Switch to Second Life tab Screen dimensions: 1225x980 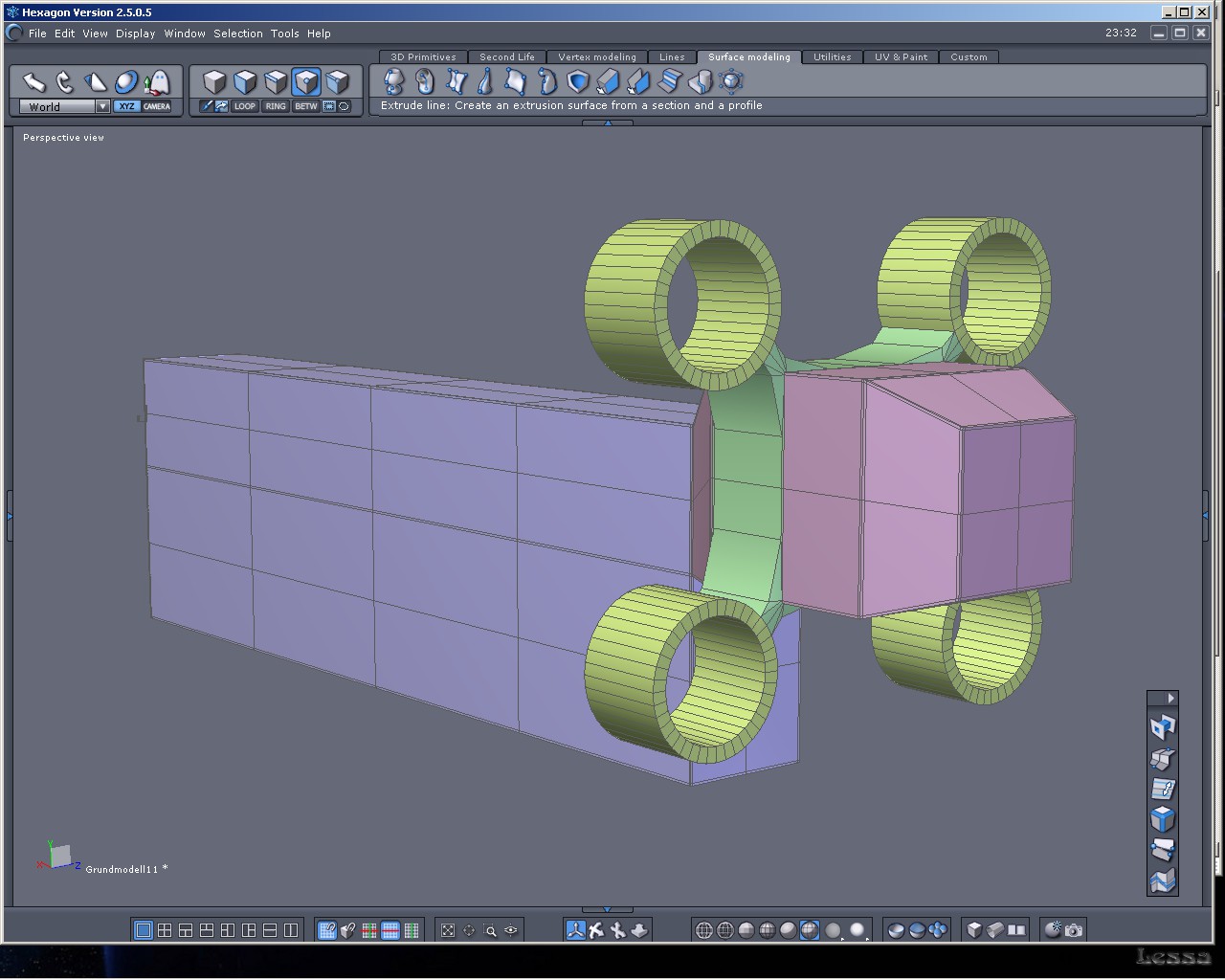[507, 57]
